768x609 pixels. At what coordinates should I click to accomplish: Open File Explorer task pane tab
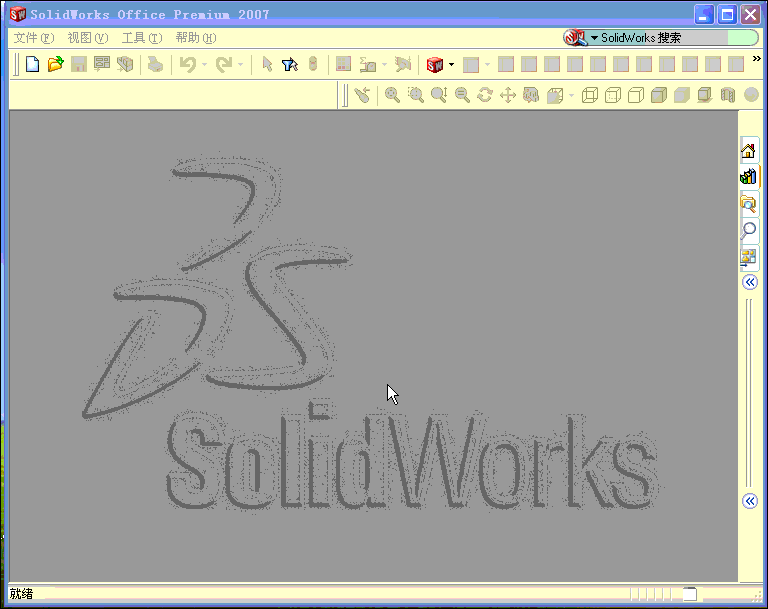[x=748, y=203]
